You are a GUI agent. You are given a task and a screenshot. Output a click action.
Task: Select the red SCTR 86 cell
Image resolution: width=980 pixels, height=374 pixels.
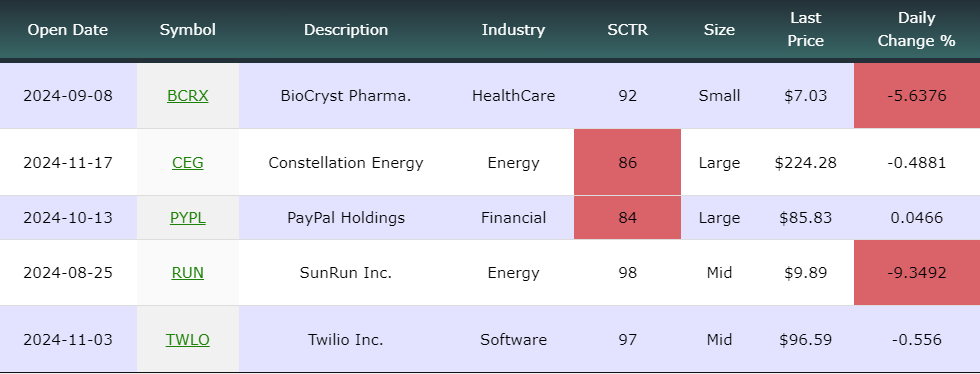tap(628, 163)
